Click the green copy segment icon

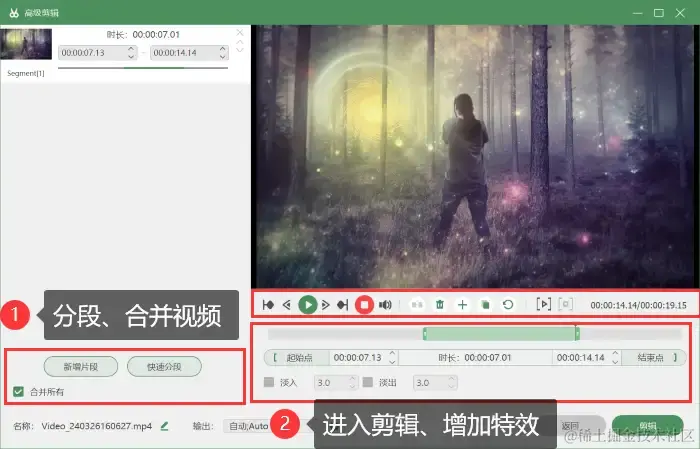tap(485, 305)
